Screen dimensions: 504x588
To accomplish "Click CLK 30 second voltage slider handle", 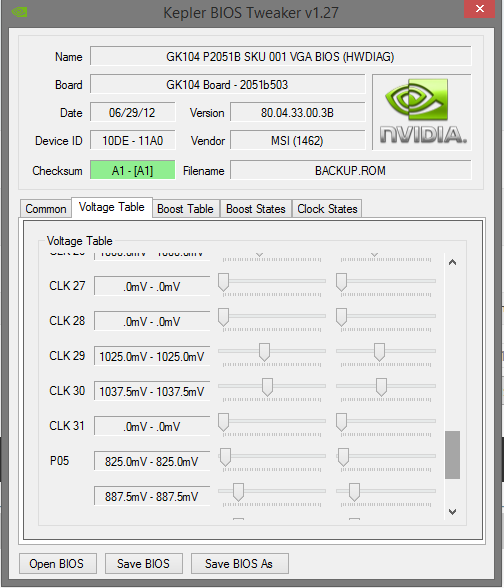I will coord(381,387).
